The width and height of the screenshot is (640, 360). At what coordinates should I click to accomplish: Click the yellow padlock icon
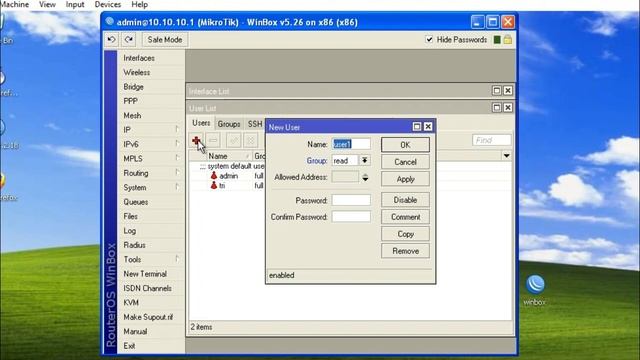(508, 40)
